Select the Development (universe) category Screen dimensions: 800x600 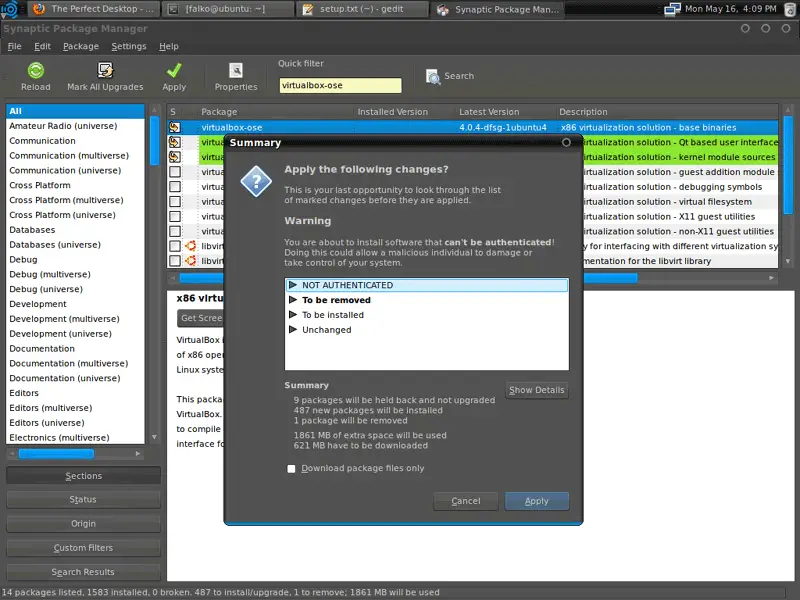click(76, 334)
